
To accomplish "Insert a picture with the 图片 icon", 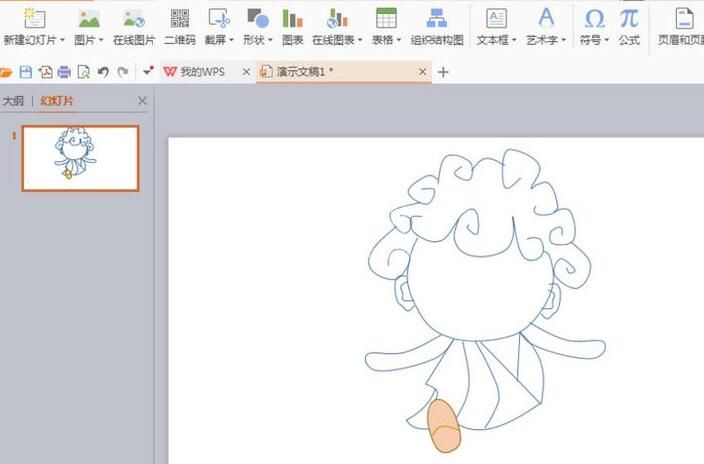I will (88, 18).
